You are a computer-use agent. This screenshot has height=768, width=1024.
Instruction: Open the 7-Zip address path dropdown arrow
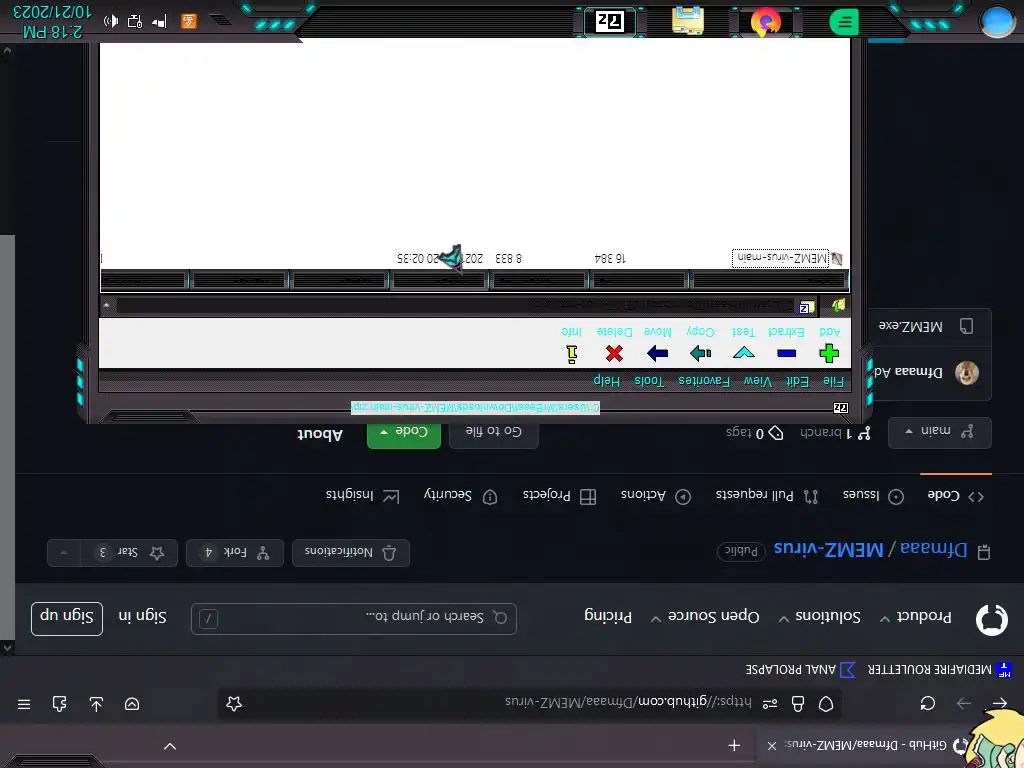tap(106, 305)
